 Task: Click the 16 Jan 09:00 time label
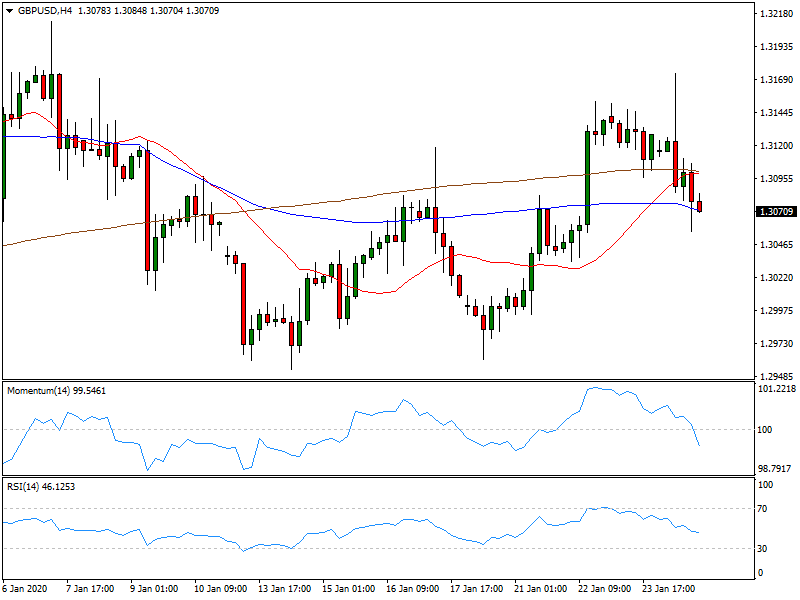pos(413,589)
